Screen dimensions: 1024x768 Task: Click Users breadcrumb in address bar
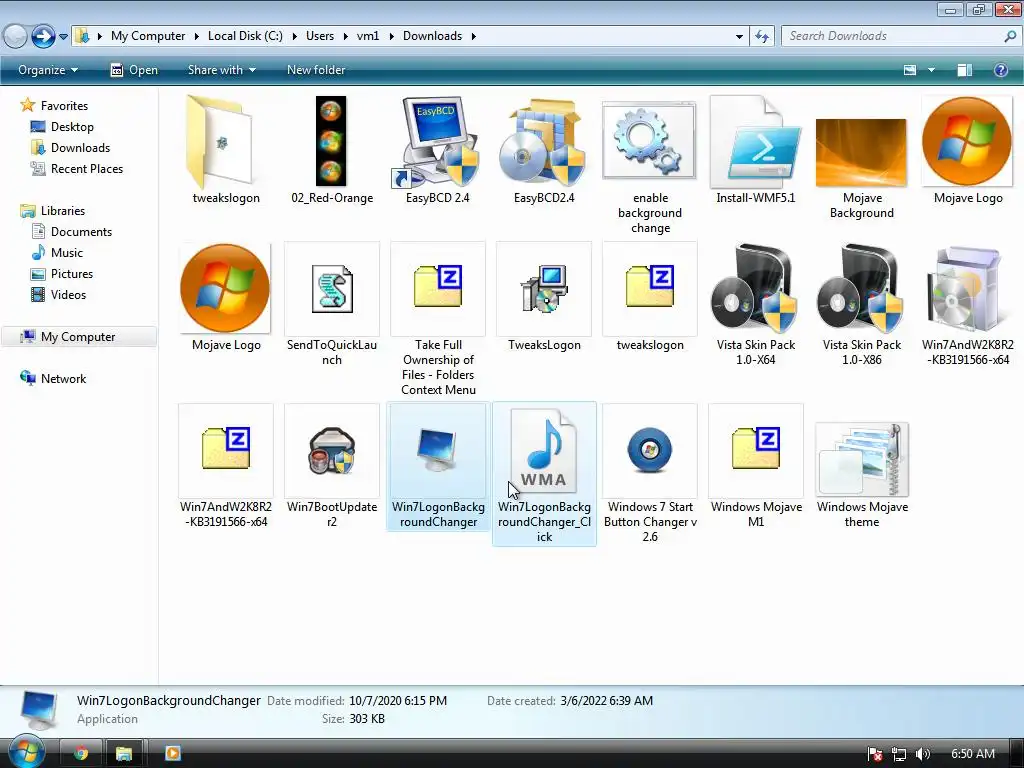320,36
